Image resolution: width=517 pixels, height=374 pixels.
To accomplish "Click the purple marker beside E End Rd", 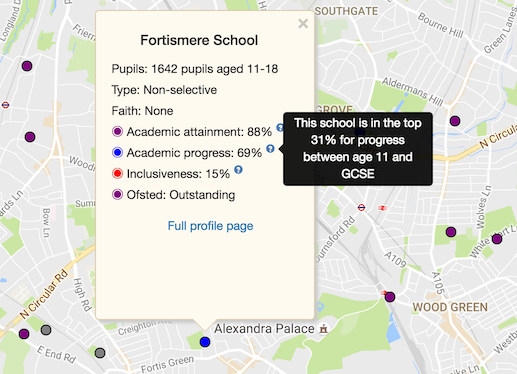I will 24,334.
